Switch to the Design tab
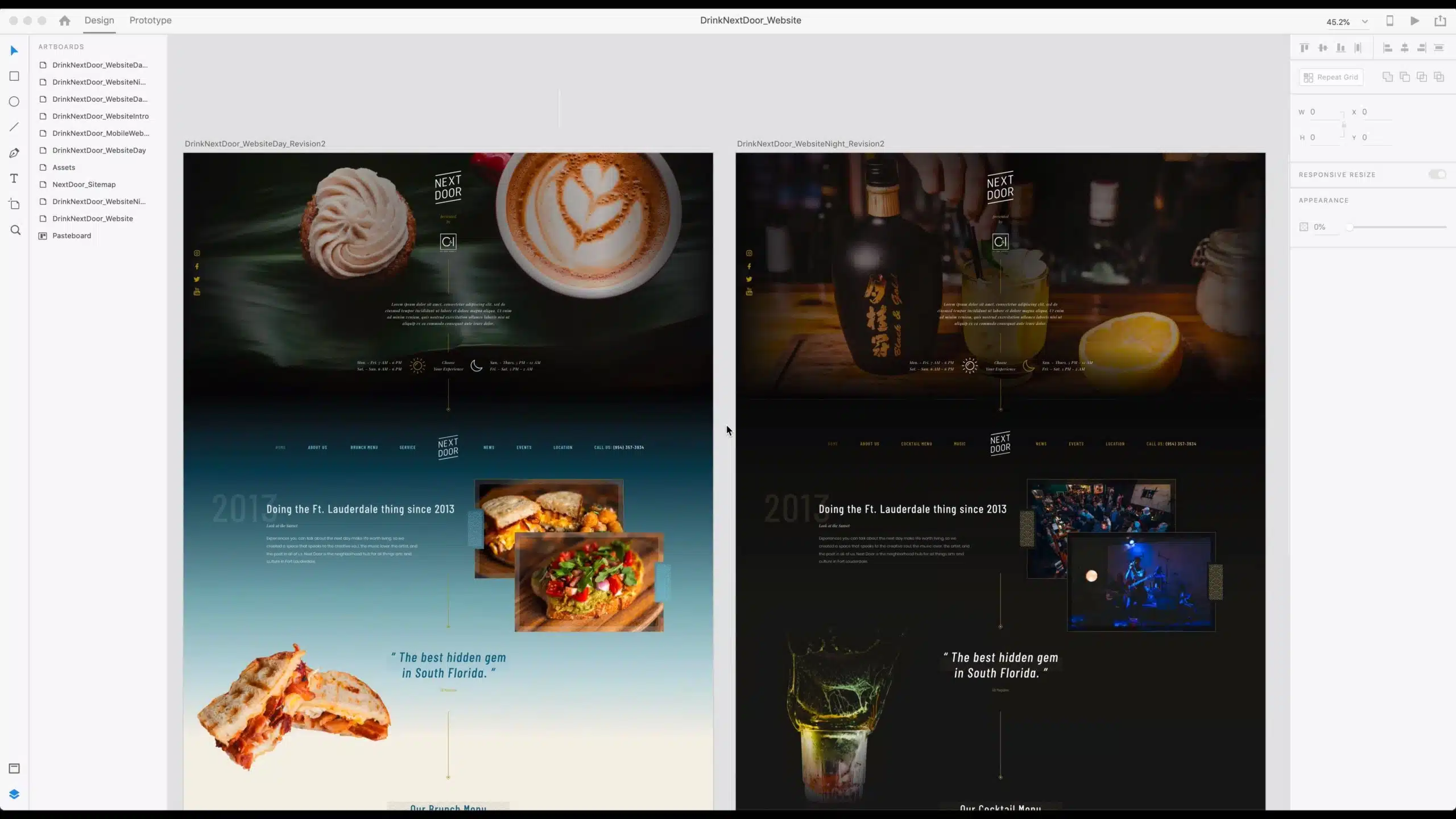 click(100, 20)
